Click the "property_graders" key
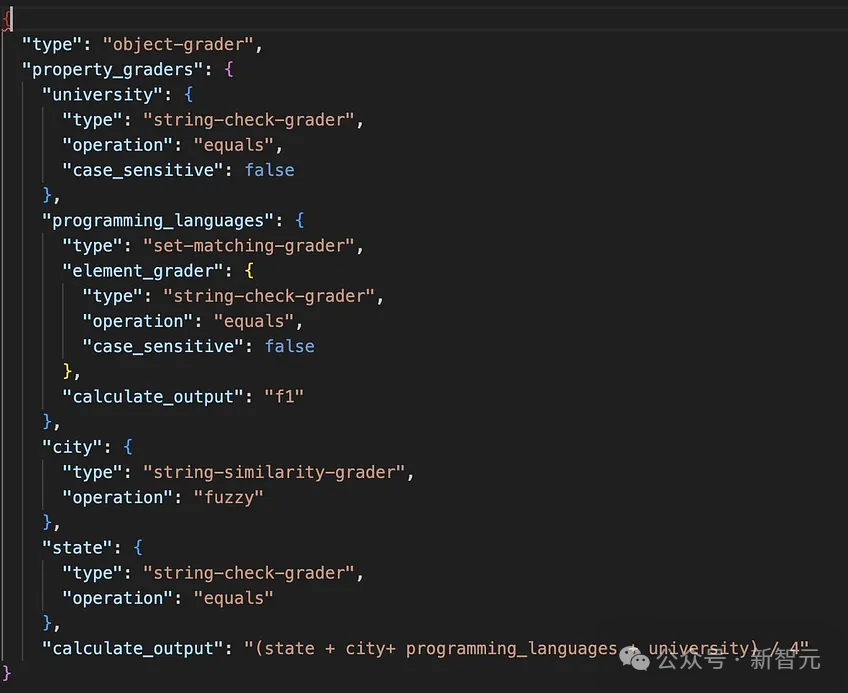The image size is (848, 693). pos(112,69)
